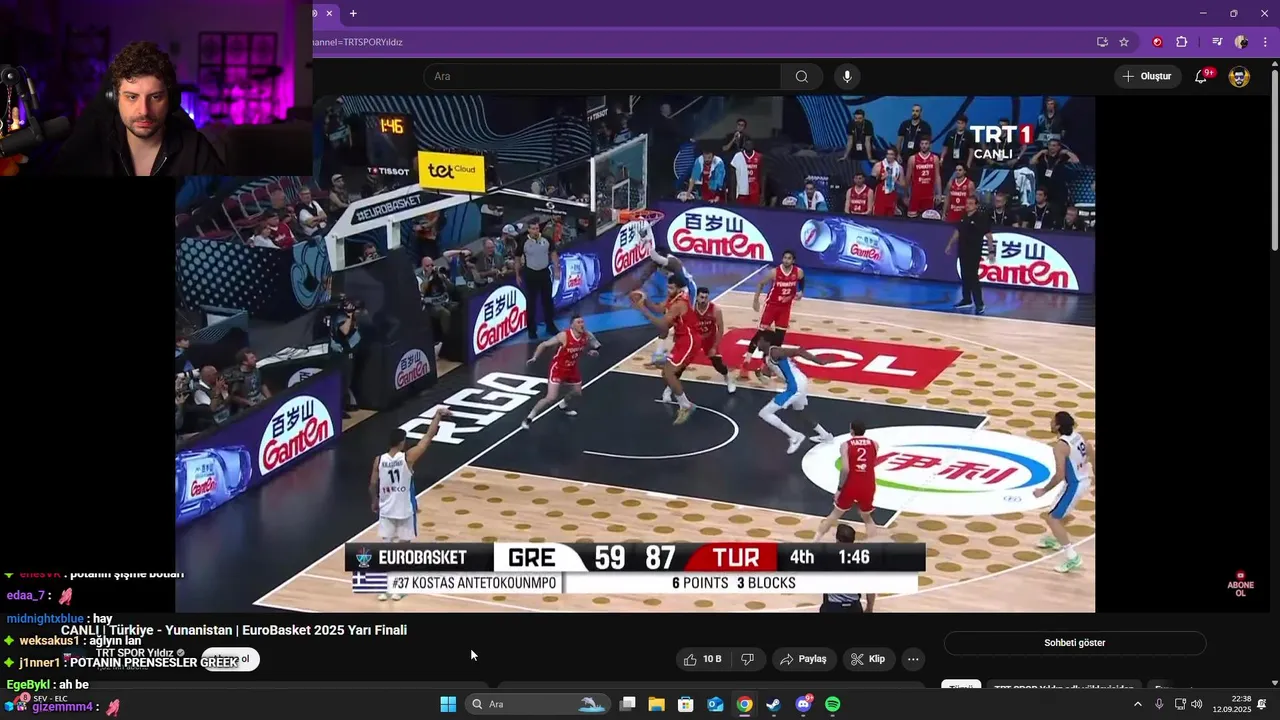1280x720 pixels.
Task: Open clock showing 22:38 12.09.2025
Action: pyautogui.click(x=1232, y=704)
